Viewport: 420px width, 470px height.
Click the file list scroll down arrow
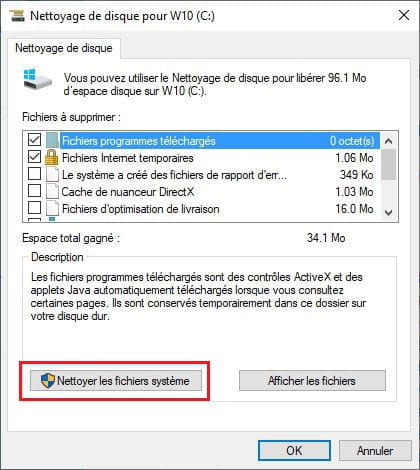388,212
